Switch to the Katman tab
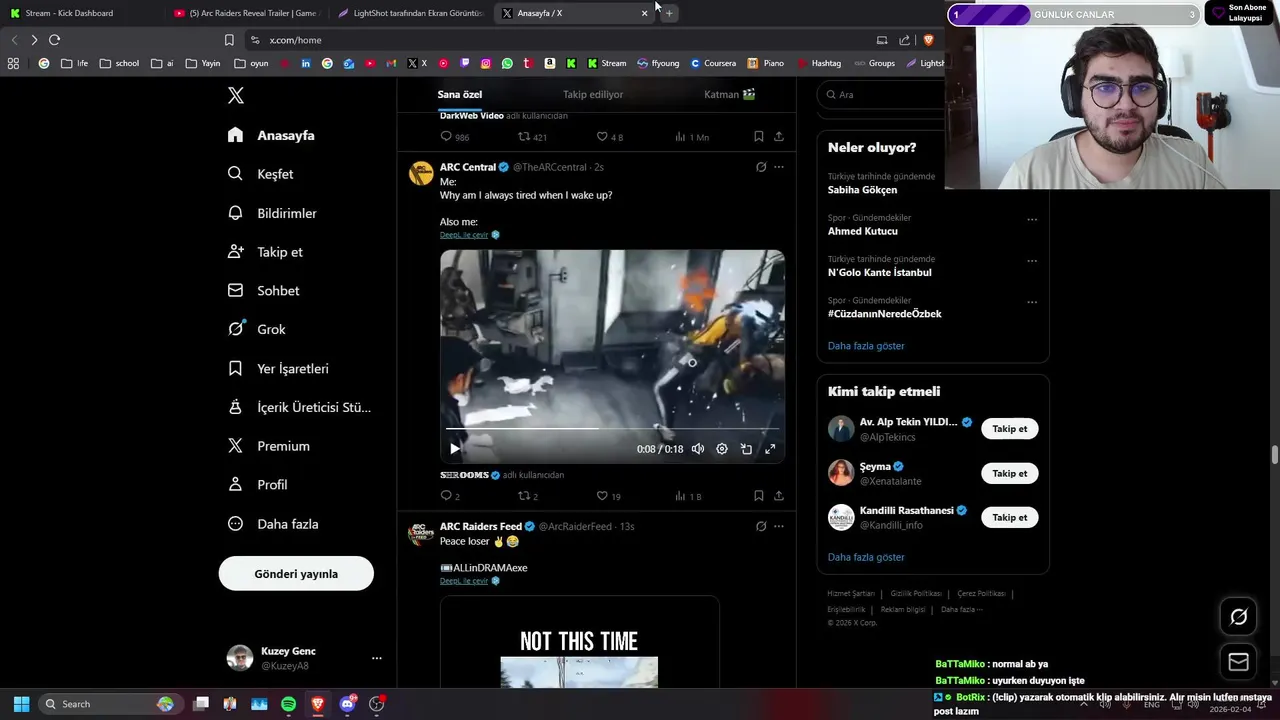Viewport: 1280px width, 720px height. point(729,95)
